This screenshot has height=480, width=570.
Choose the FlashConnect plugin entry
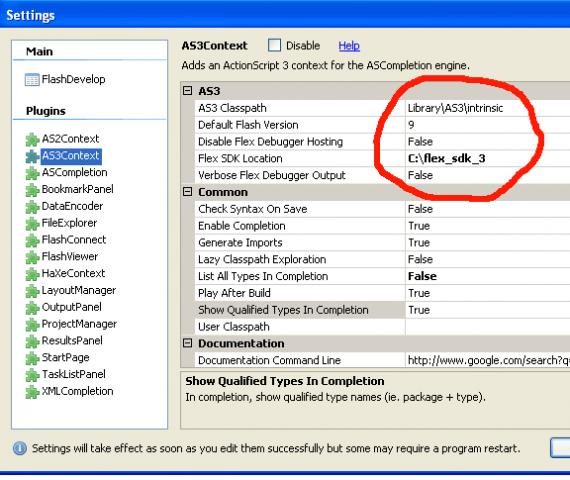click(x=74, y=240)
